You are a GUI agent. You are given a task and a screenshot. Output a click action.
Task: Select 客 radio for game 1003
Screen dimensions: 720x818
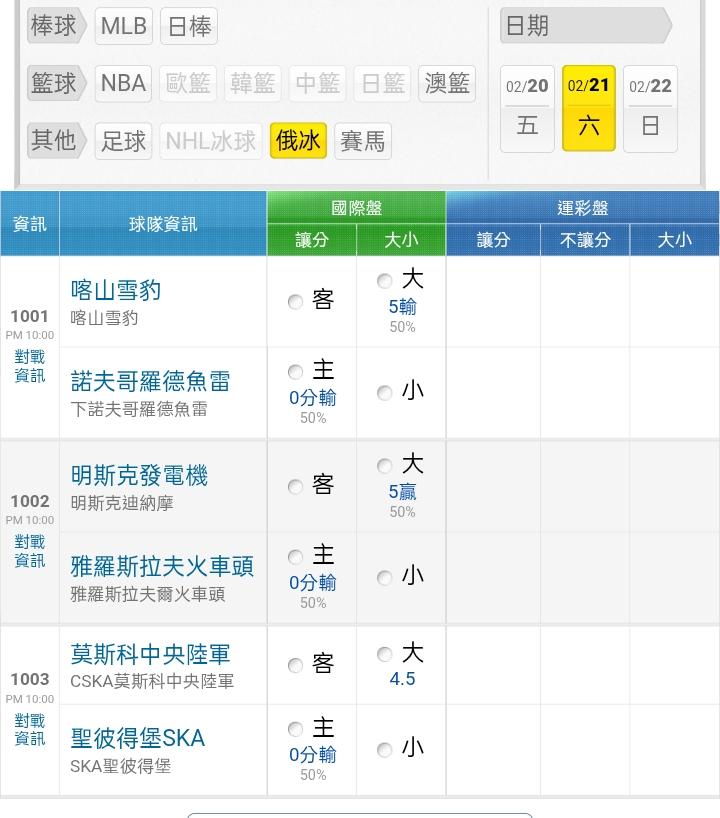[295, 665]
